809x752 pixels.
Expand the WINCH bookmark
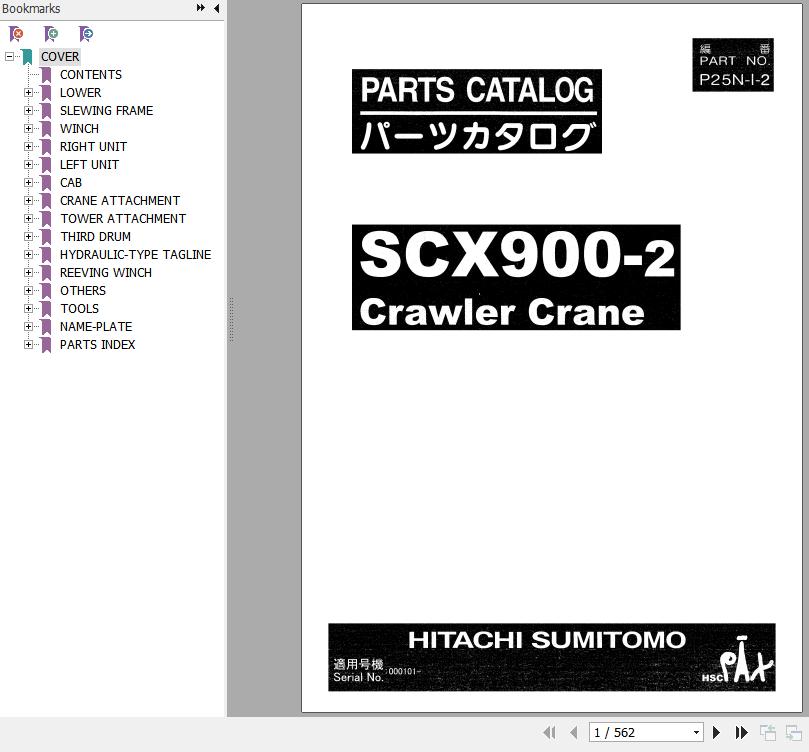pos(28,128)
